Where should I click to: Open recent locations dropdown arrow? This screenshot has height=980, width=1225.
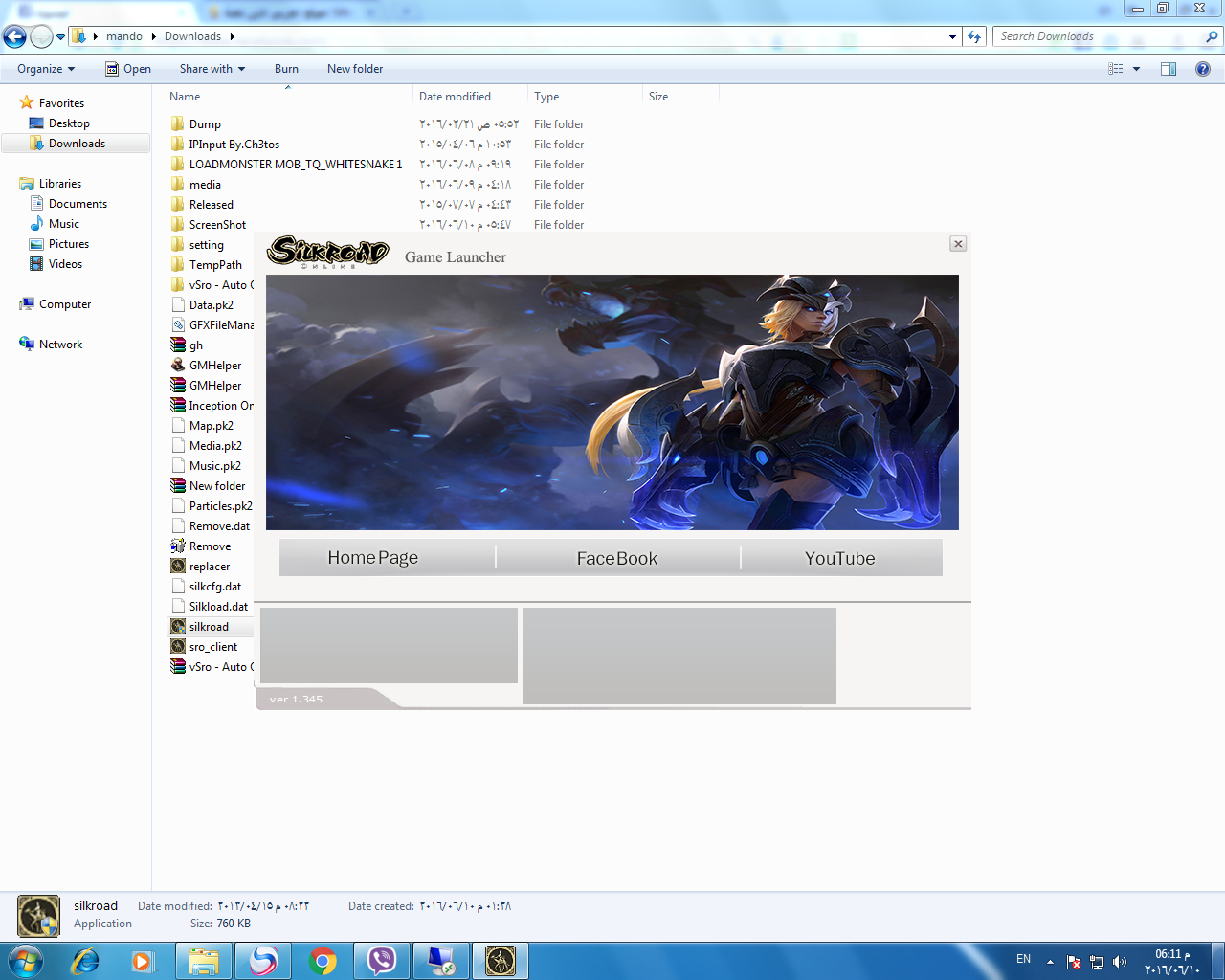(61, 37)
